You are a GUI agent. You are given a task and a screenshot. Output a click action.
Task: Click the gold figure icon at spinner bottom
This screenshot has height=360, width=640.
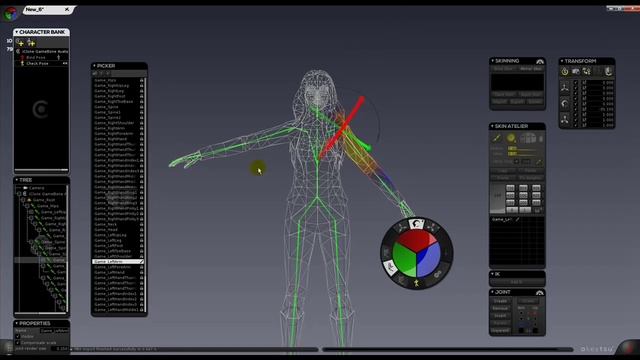click(416, 282)
